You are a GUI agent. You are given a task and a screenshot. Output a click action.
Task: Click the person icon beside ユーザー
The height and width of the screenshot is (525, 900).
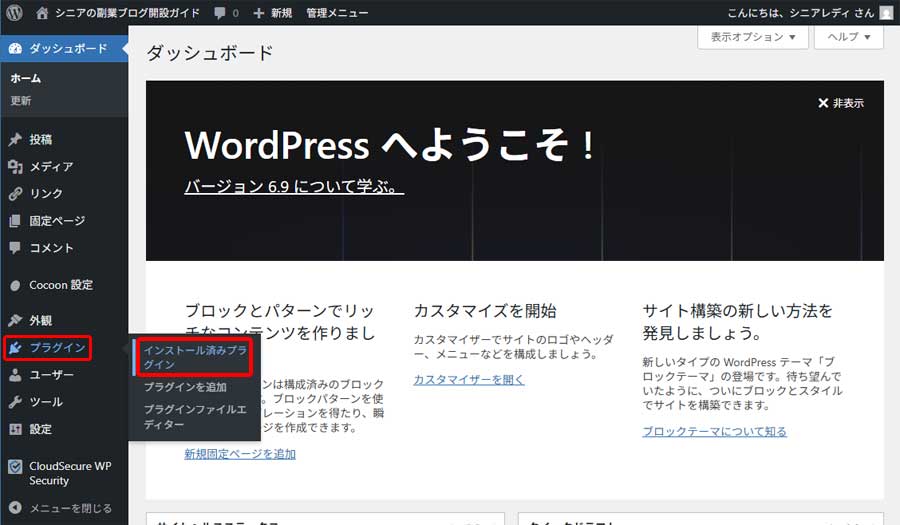[15, 375]
